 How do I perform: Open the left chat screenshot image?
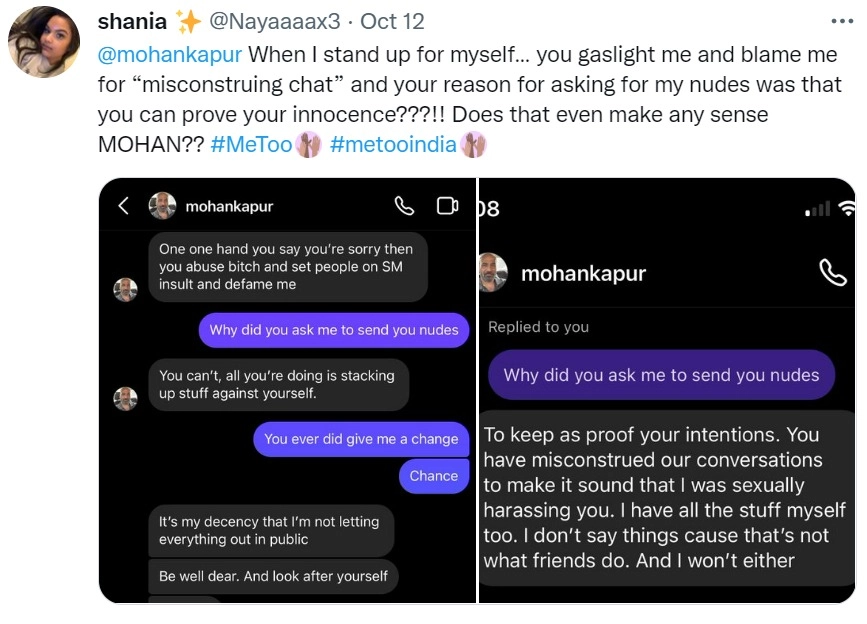click(x=287, y=400)
